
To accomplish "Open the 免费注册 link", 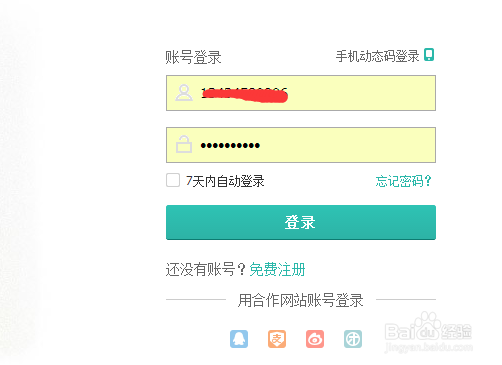I will coord(277,269).
